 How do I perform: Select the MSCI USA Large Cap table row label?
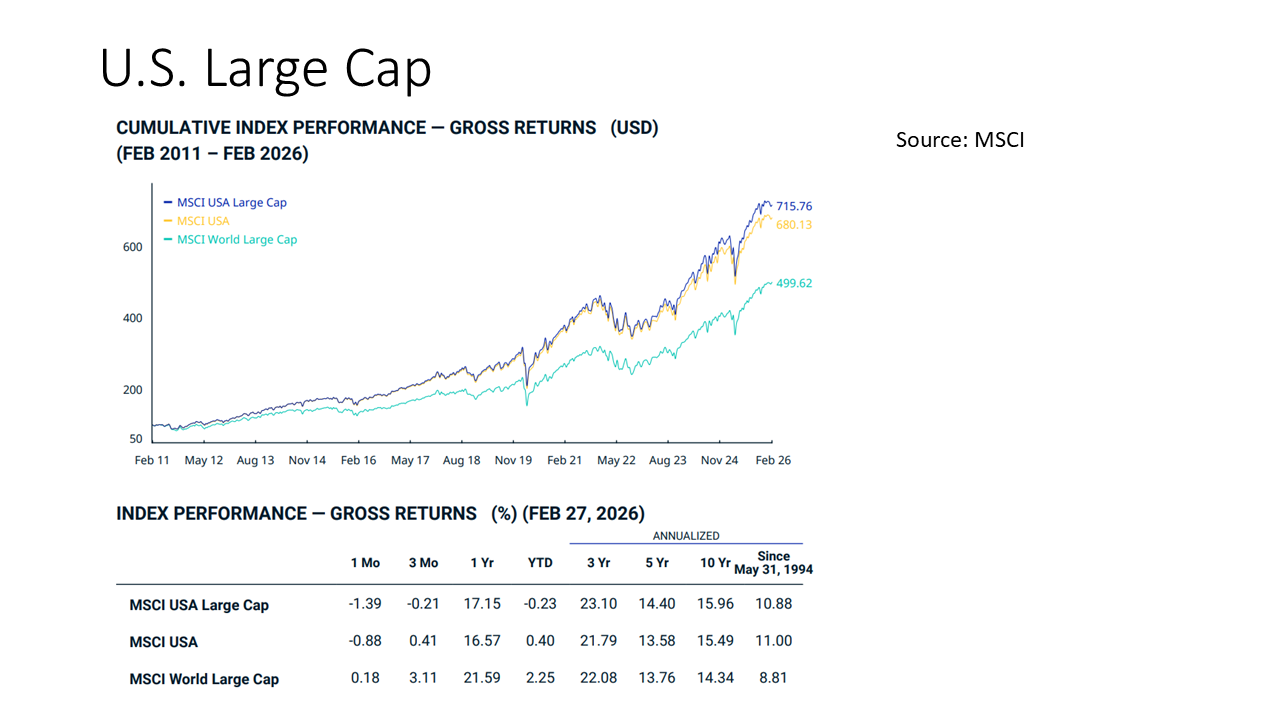199,605
